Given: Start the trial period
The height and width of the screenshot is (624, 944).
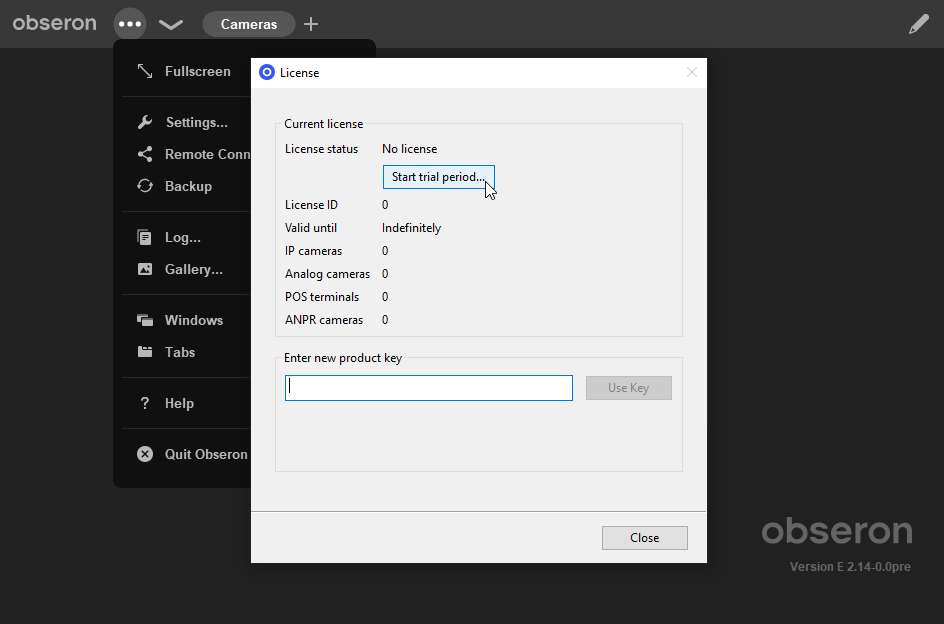Looking at the screenshot, I should 439,177.
